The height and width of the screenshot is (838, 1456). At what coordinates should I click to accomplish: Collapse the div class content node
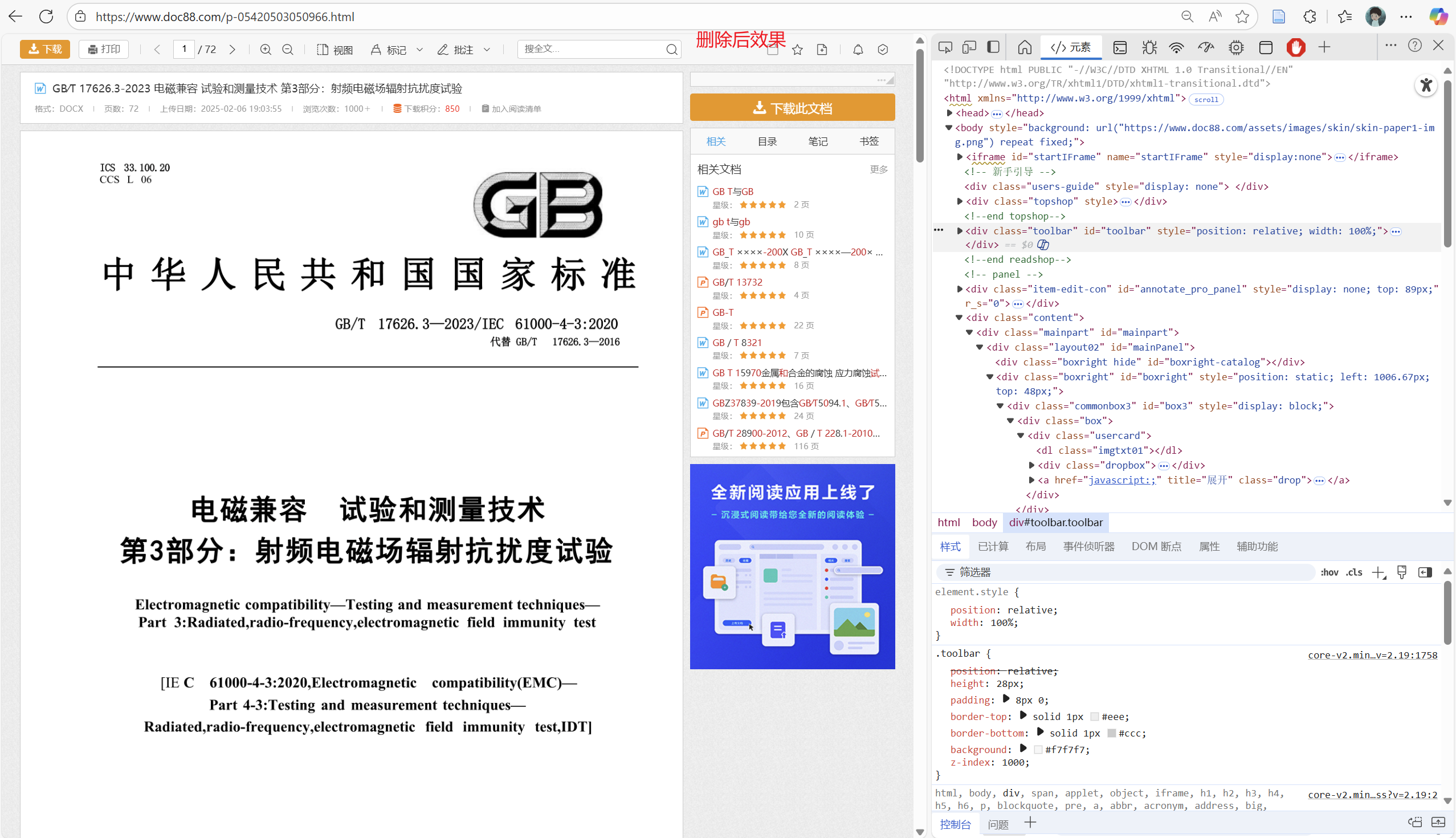[959, 318]
